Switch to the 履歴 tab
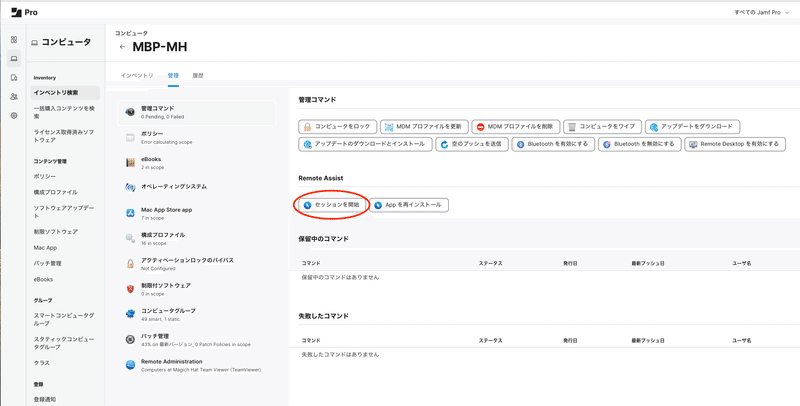Screen dimensions: 800x406 198,75
